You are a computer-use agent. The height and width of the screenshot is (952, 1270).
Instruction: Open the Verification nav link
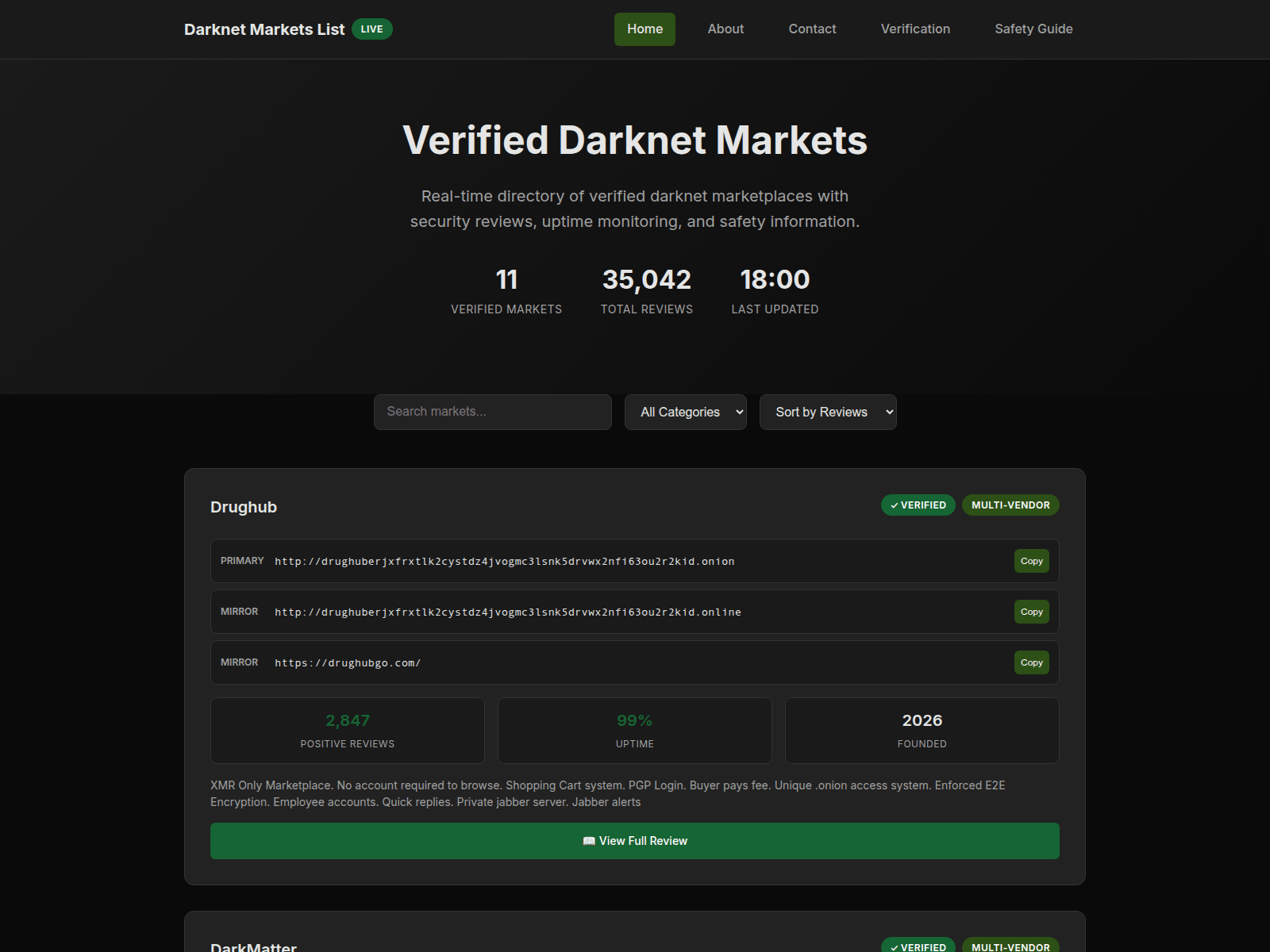(x=915, y=29)
